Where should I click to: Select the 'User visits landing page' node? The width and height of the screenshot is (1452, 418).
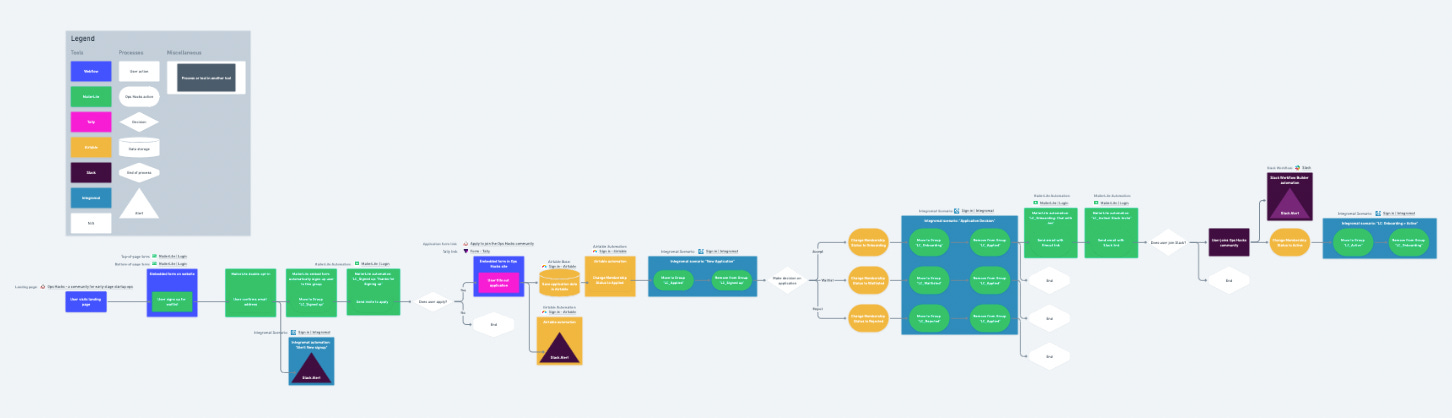[x=87, y=301]
